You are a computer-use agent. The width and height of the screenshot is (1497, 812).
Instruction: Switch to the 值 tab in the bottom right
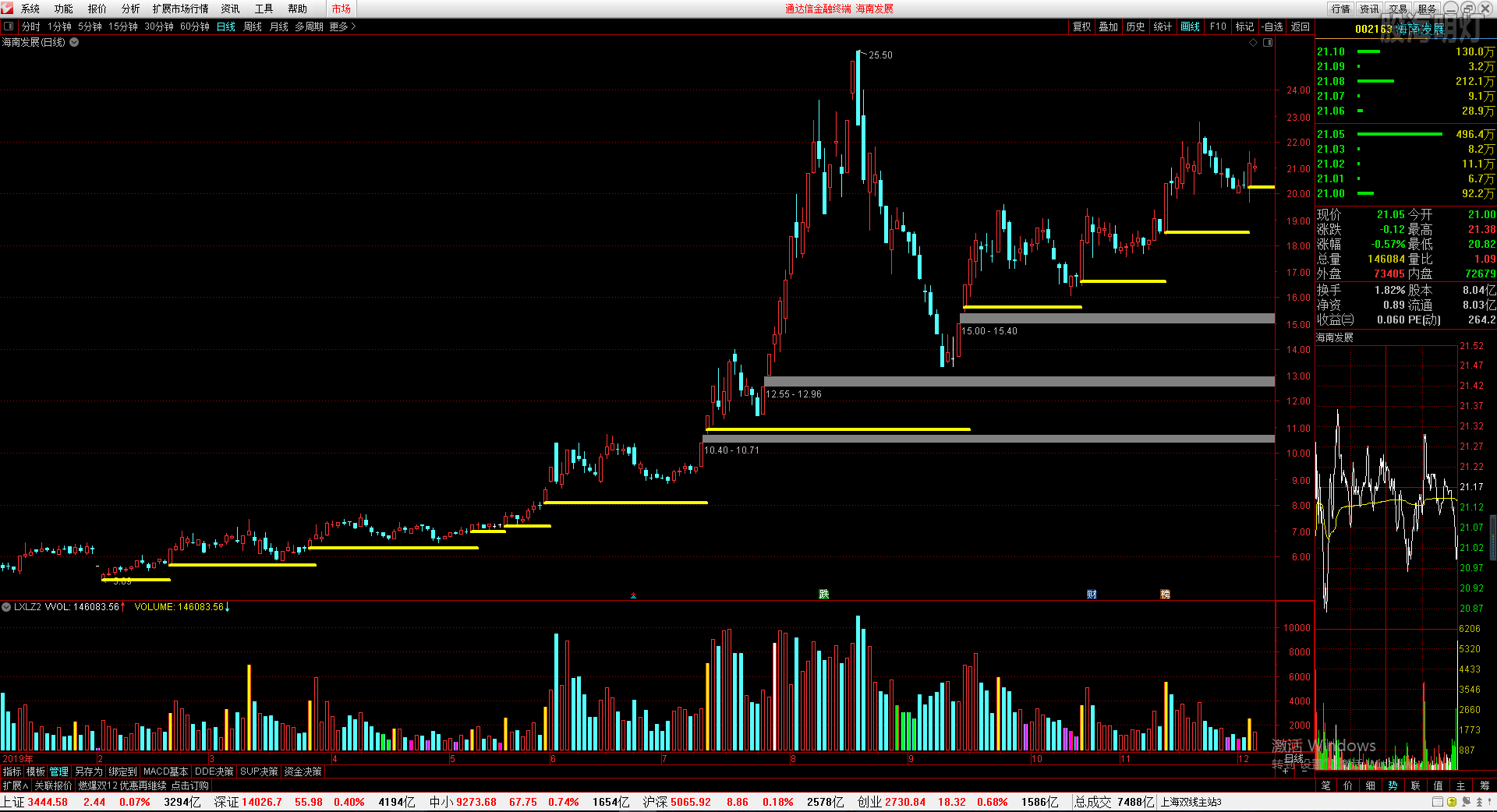tap(1439, 786)
